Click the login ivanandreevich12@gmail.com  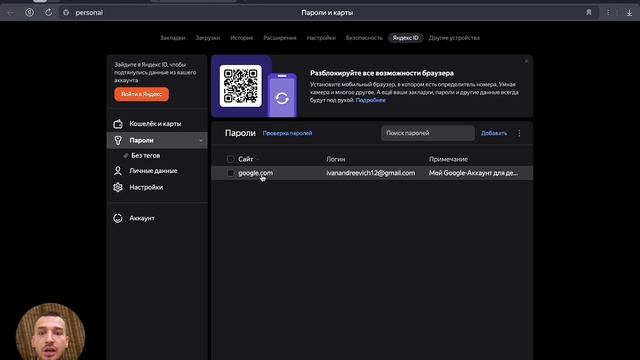pyautogui.click(x=371, y=173)
